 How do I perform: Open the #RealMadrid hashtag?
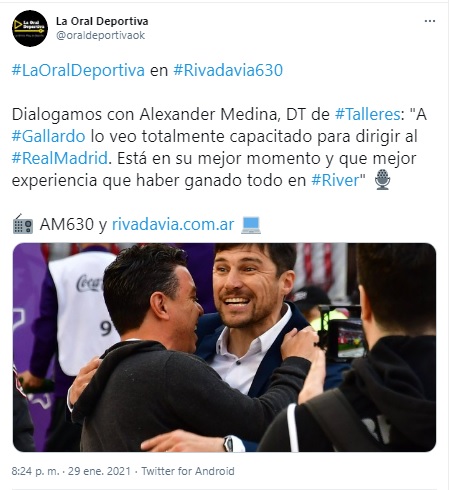60,158
